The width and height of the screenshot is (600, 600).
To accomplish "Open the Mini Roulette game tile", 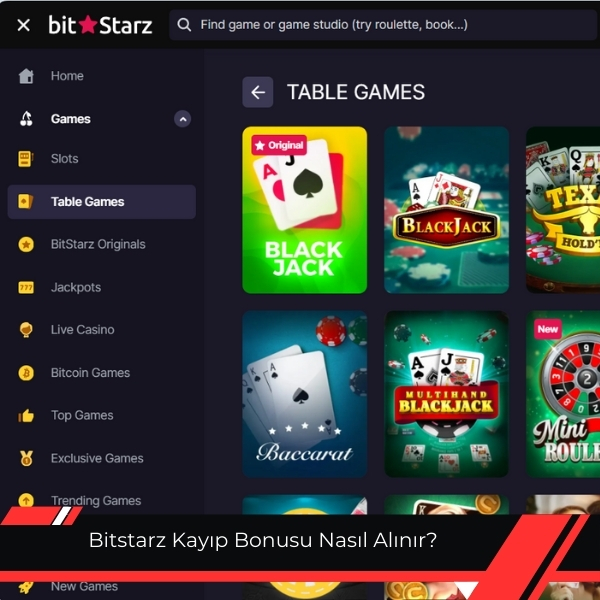I will point(563,394).
